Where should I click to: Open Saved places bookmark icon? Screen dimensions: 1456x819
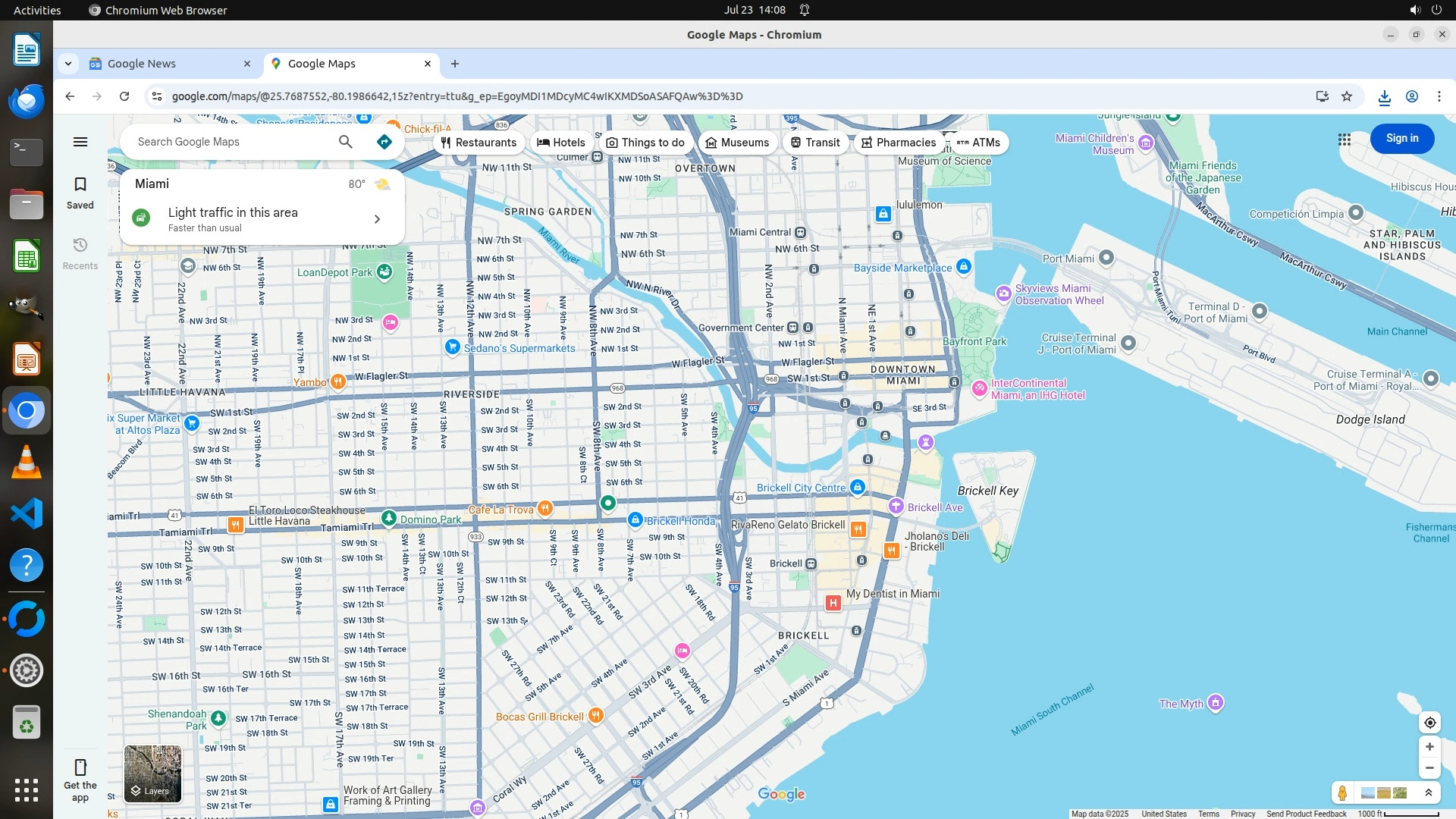[x=80, y=185]
